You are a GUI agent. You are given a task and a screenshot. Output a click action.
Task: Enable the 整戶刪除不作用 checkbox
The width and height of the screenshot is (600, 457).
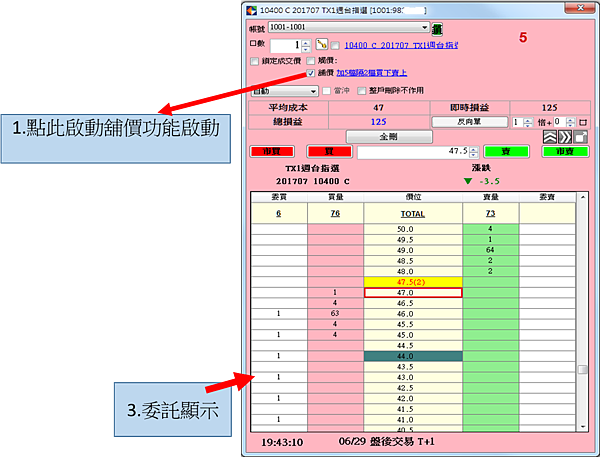pos(362,91)
